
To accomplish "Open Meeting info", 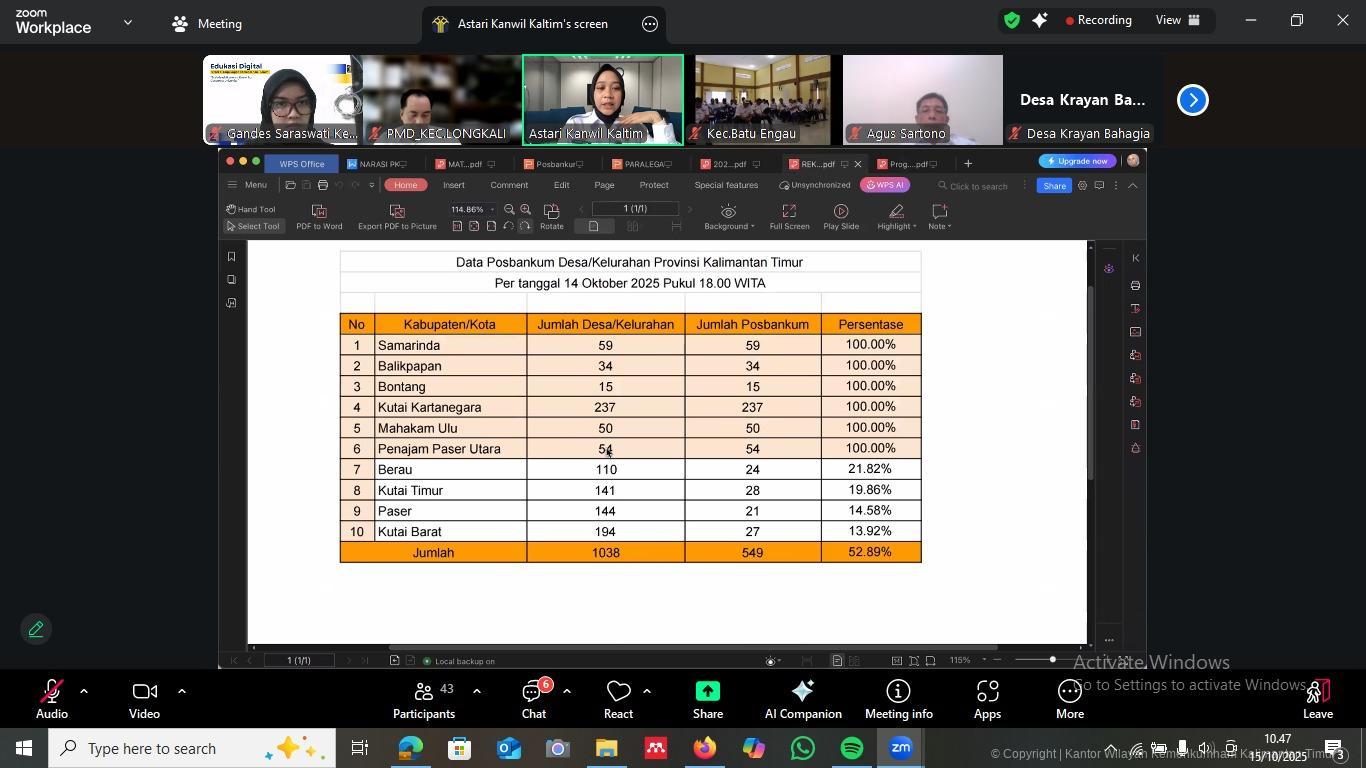I will 898,699.
